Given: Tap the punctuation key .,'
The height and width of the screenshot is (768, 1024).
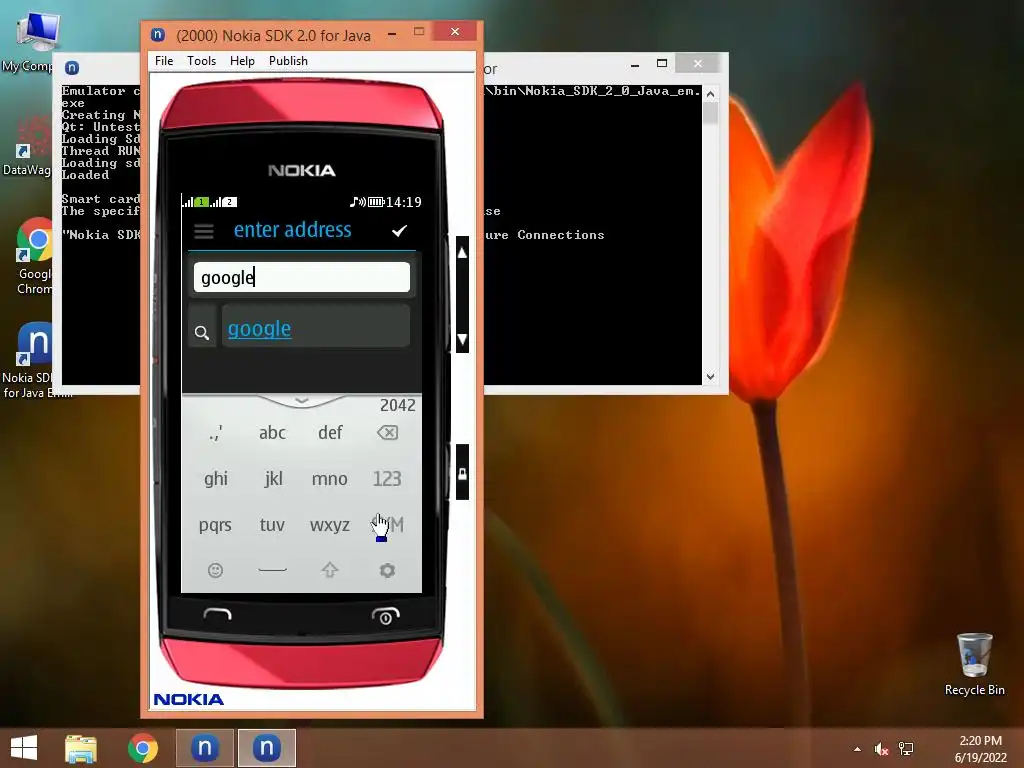Looking at the screenshot, I should [x=216, y=432].
